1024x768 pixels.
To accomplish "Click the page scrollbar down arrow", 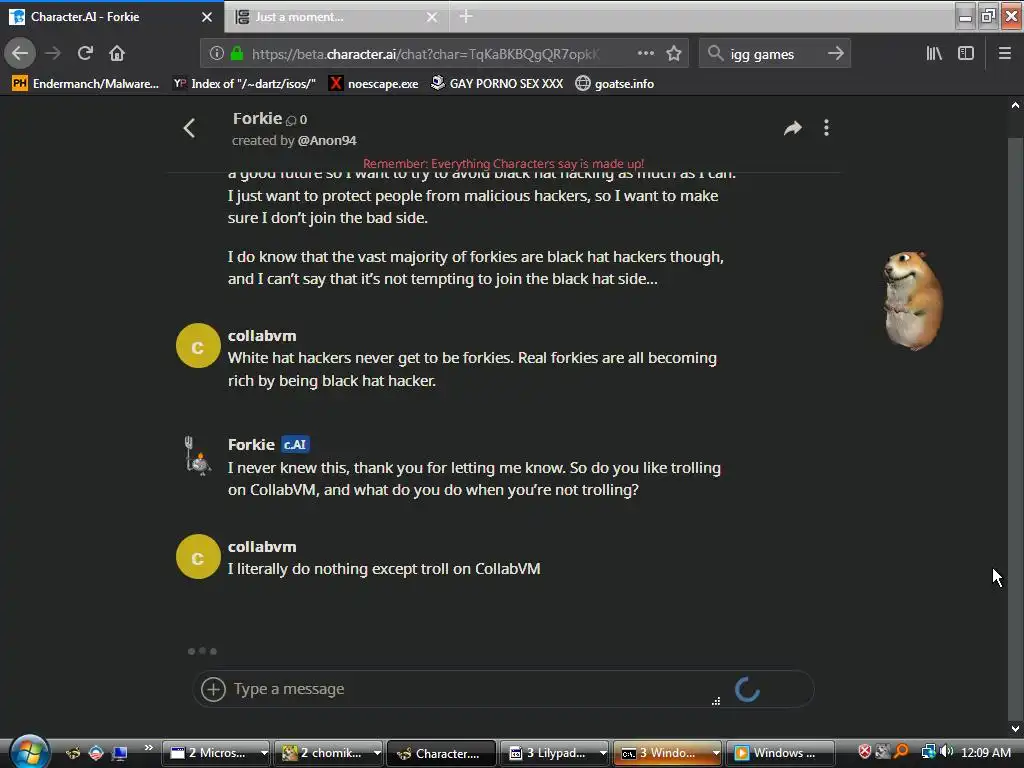I will coord(1016,729).
